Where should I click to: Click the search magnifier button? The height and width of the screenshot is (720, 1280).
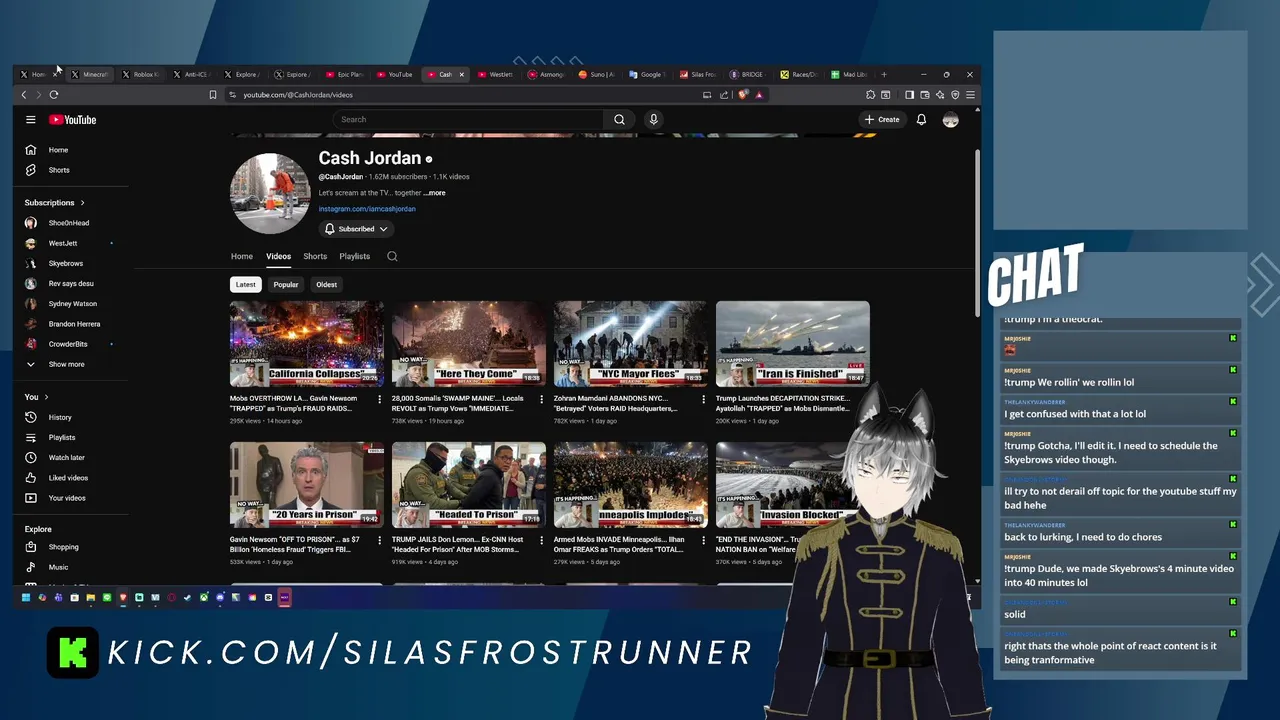point(619,120)
